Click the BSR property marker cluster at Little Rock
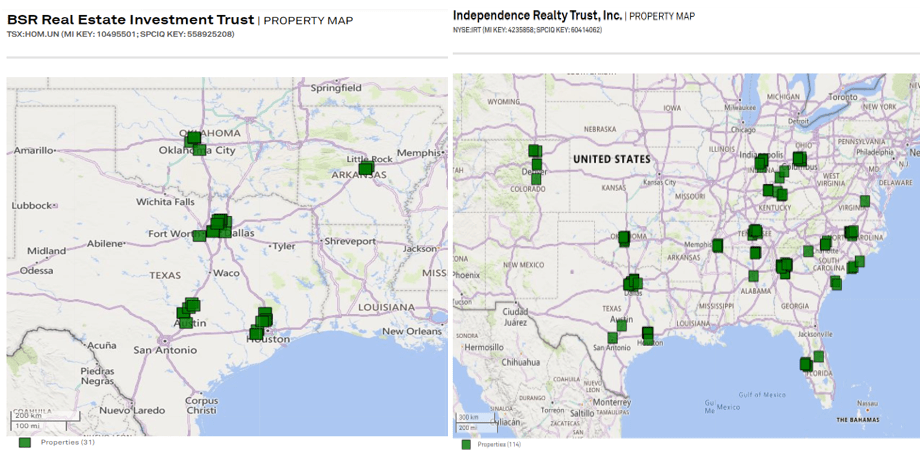This screenshot has width=924, height=454. [x=366, y=169]
